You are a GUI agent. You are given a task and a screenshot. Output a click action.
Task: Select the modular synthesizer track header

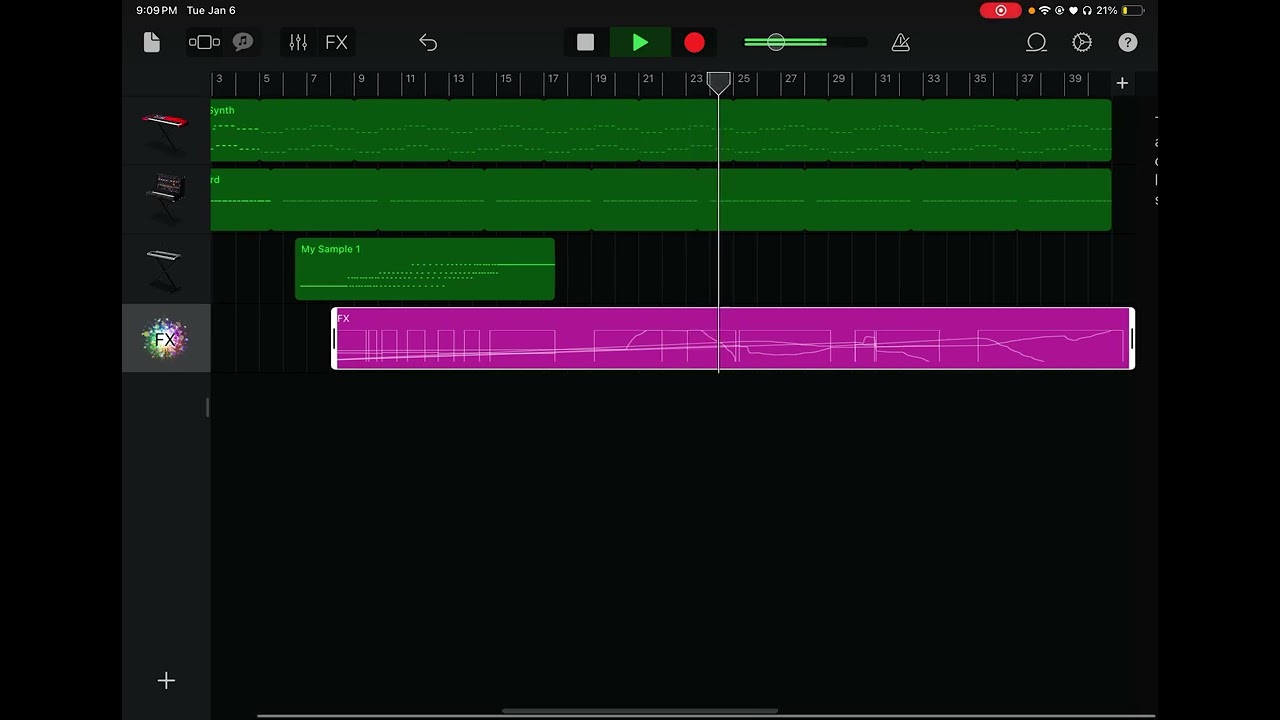tap(165, 200)
